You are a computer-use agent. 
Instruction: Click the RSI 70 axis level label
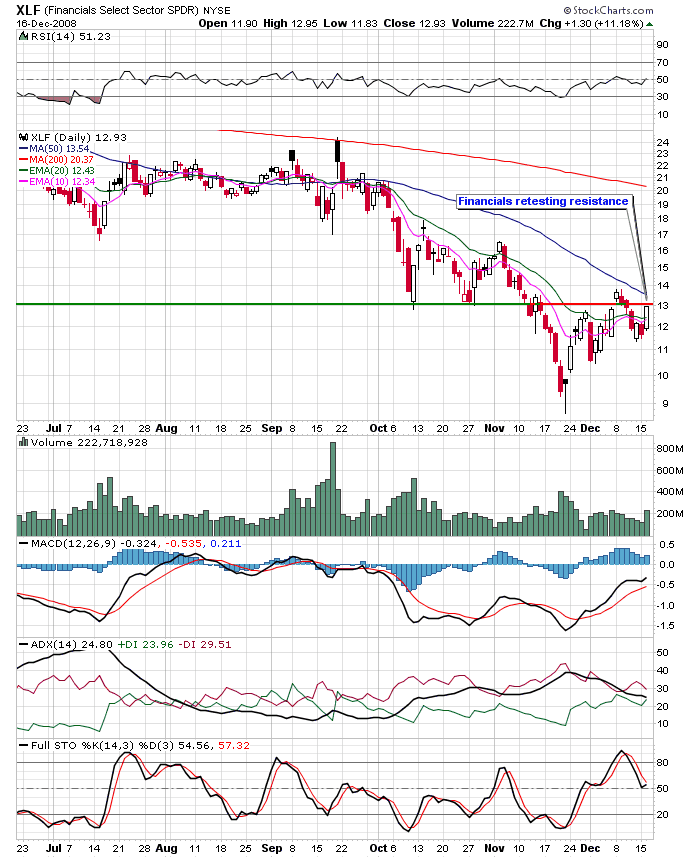click(x=662, y=63)
